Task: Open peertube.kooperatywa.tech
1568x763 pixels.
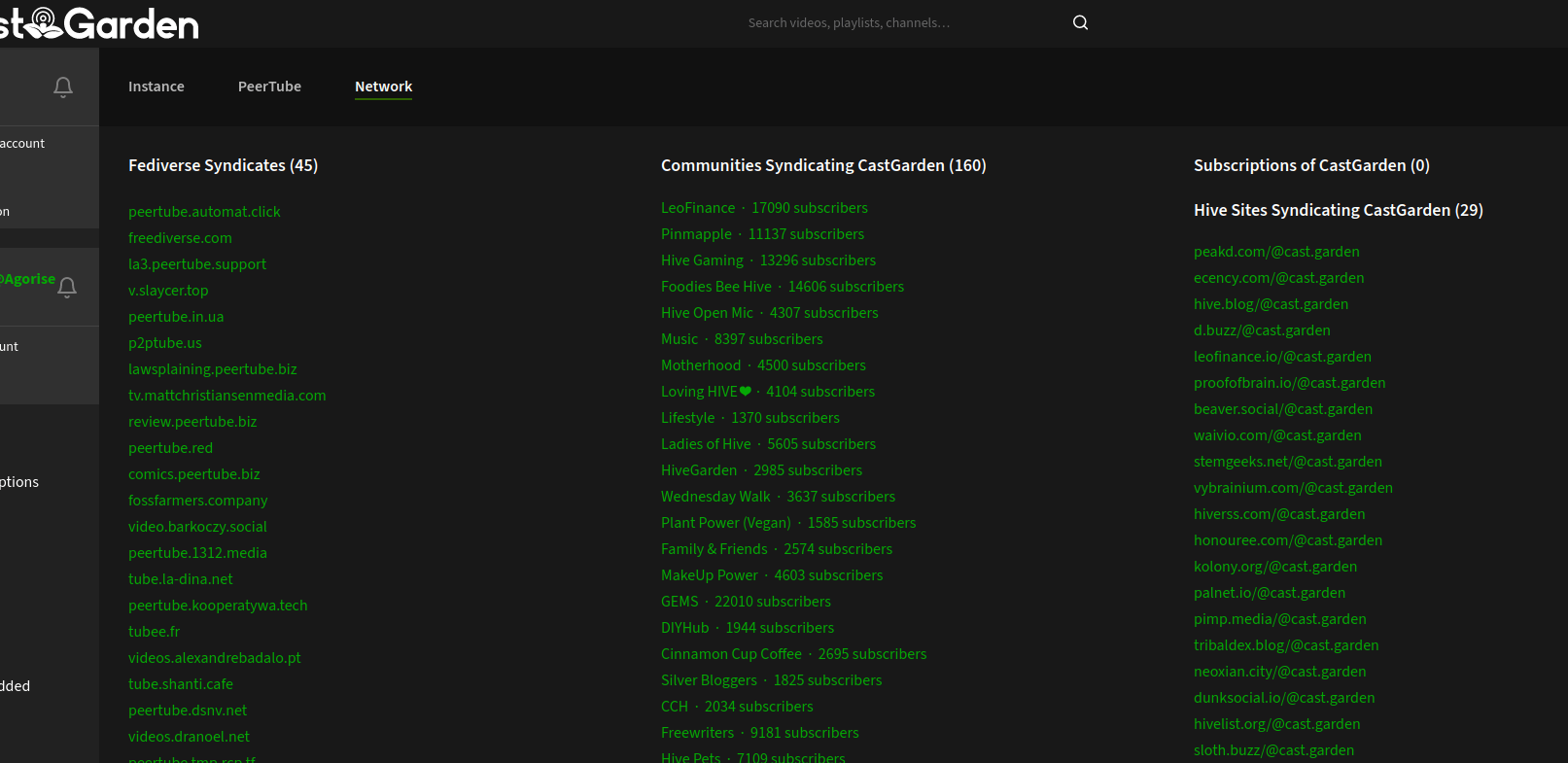Action: click(218, 606)
